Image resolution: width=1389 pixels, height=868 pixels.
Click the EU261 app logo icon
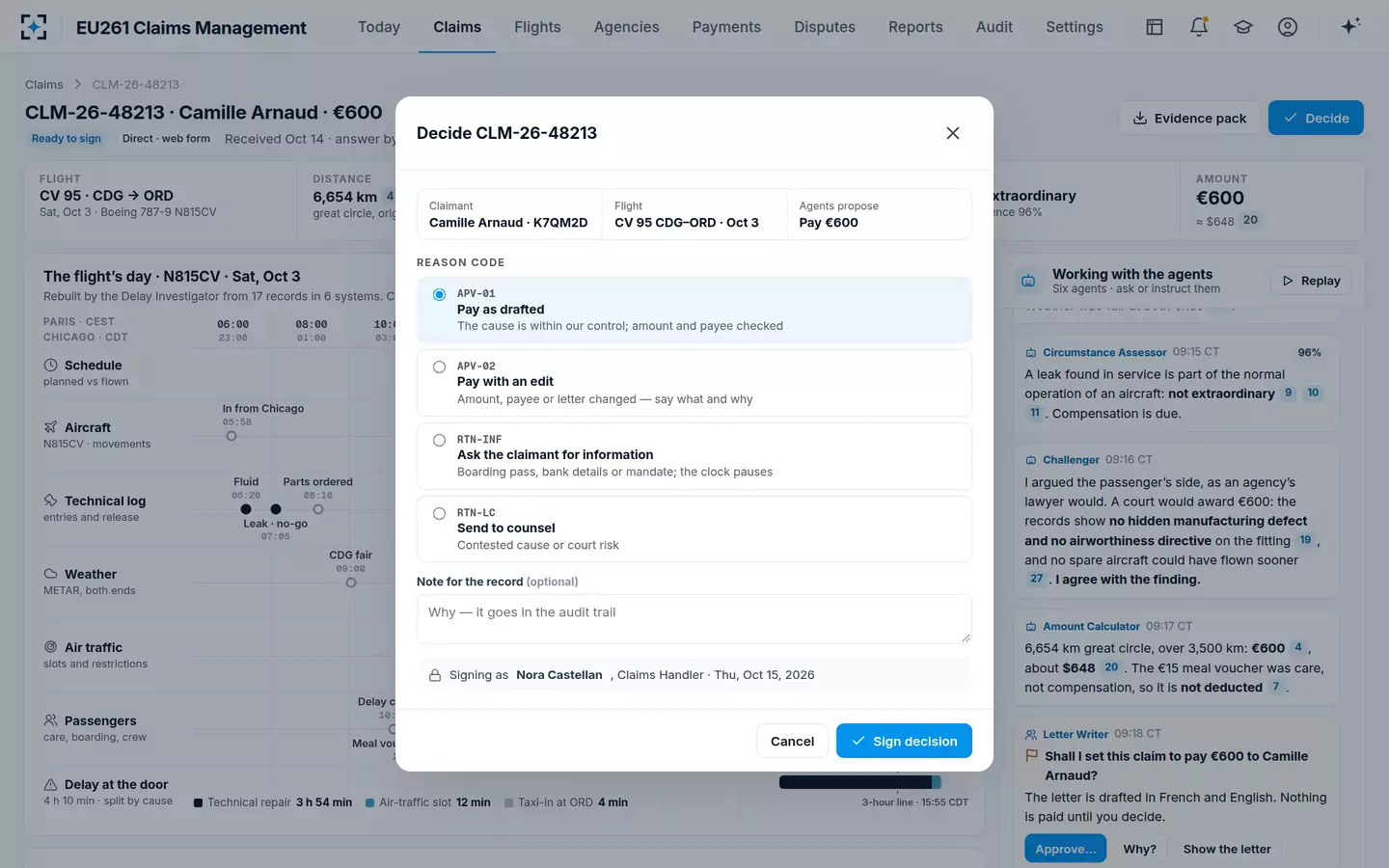click(34, 27)
